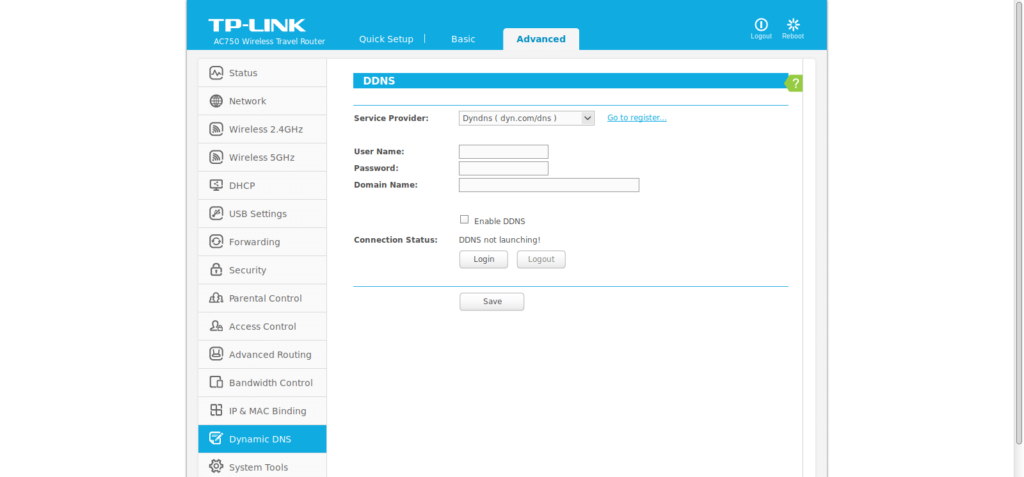Click the Status sidebar icon
Viewport: 1024px width, 477px height.
pos(216,73)
